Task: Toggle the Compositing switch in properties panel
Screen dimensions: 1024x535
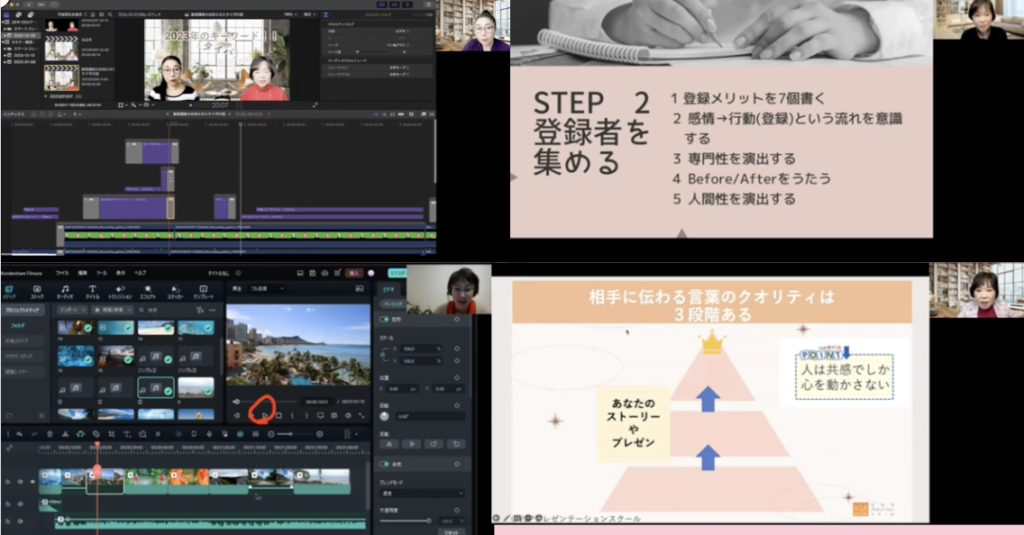Action: tap(381, 465)
